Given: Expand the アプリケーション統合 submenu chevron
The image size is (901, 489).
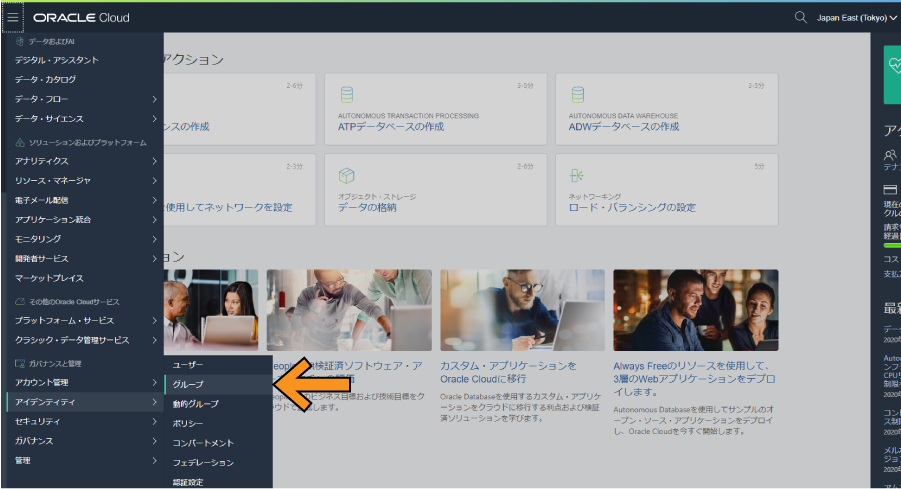Looking at the screenshot, I should 154,220.
